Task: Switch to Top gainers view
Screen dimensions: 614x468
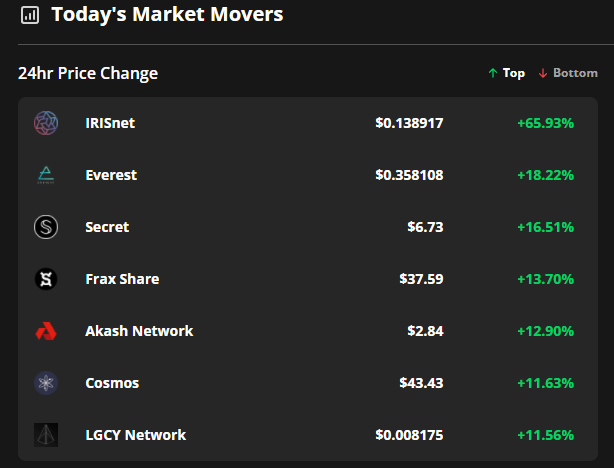Action: 513,73
